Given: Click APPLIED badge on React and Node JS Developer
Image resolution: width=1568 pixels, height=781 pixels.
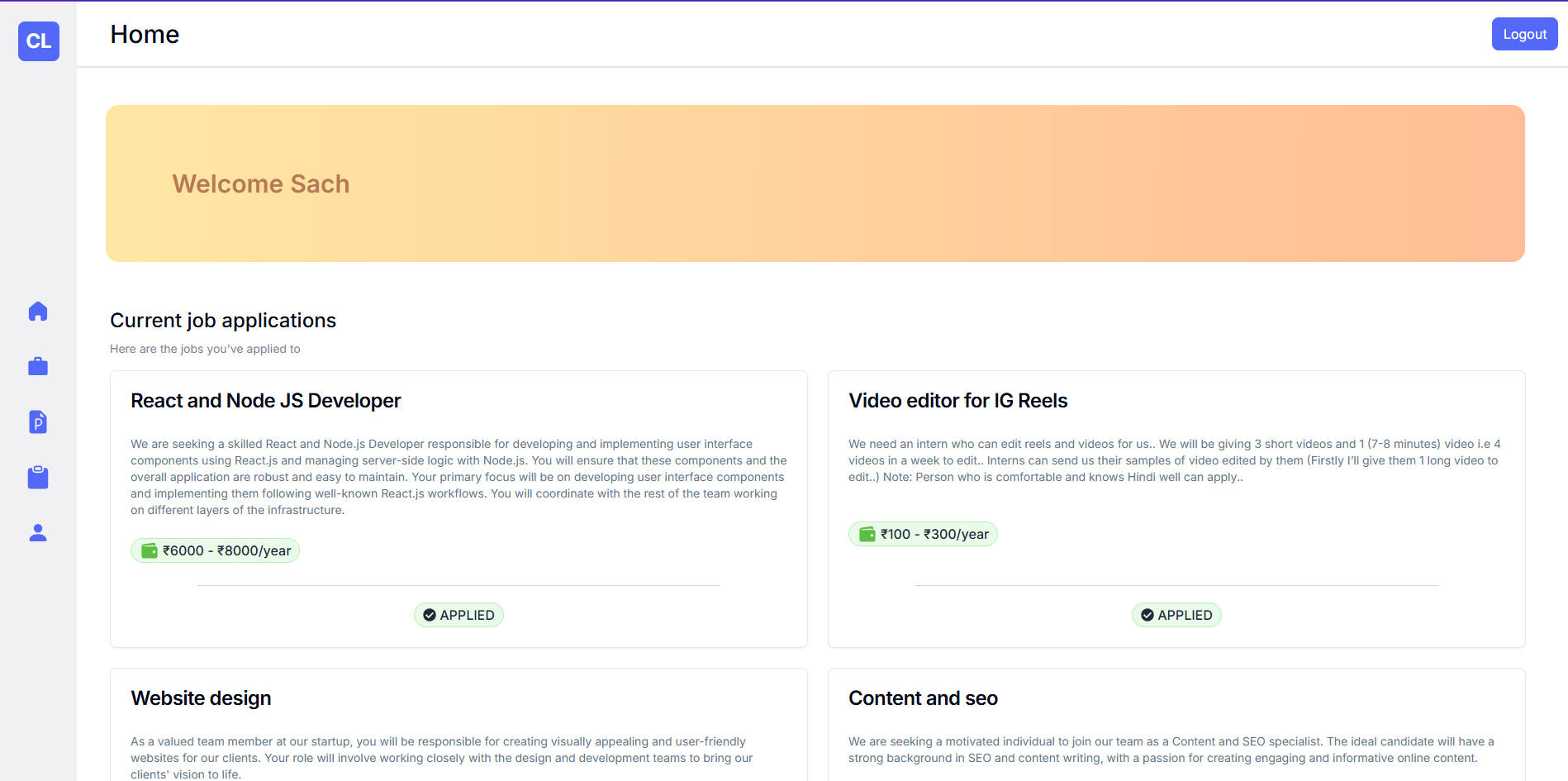Looking at the screenshot, I should 459,615.
